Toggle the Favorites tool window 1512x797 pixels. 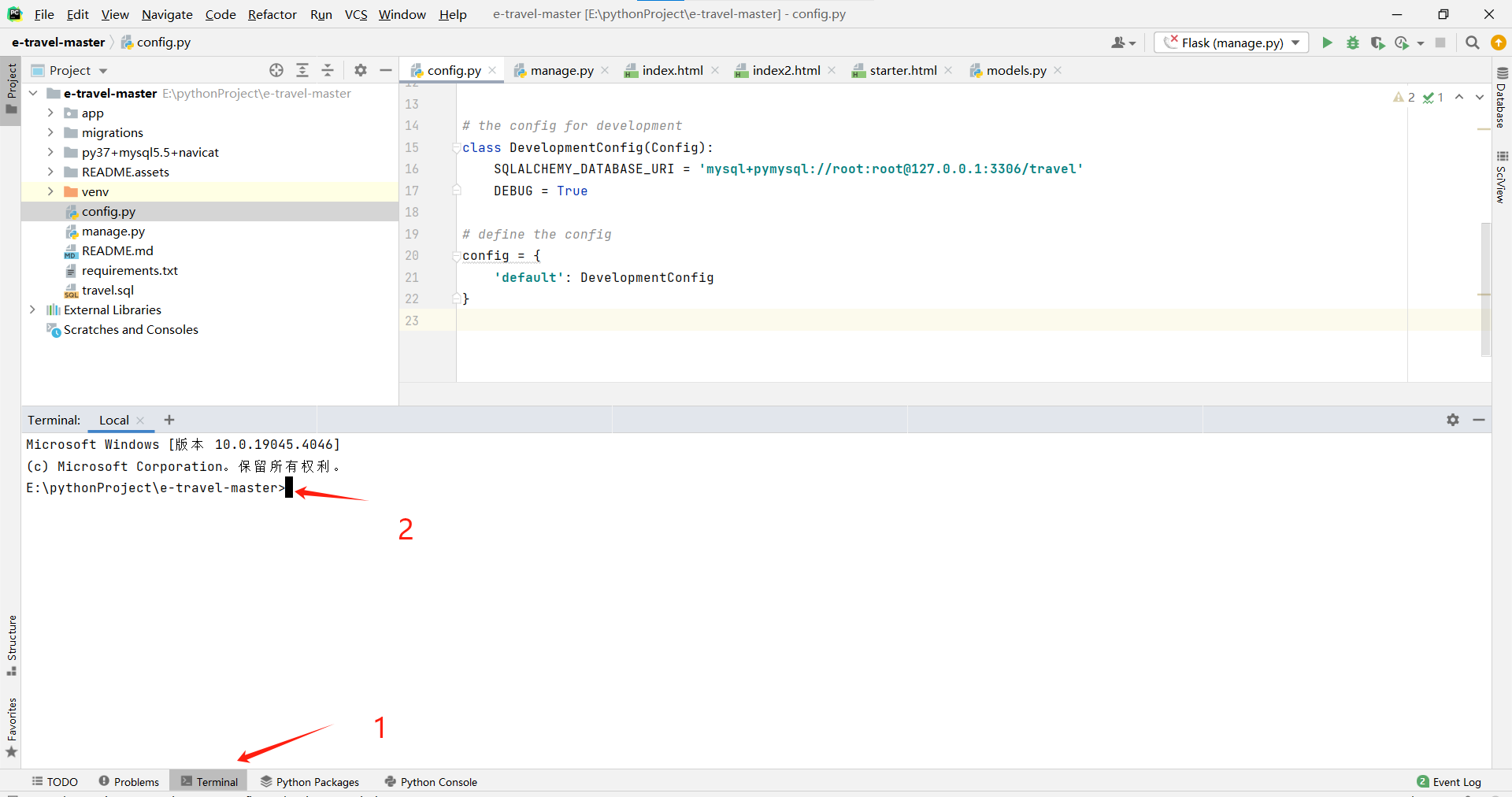coord(11,728)
